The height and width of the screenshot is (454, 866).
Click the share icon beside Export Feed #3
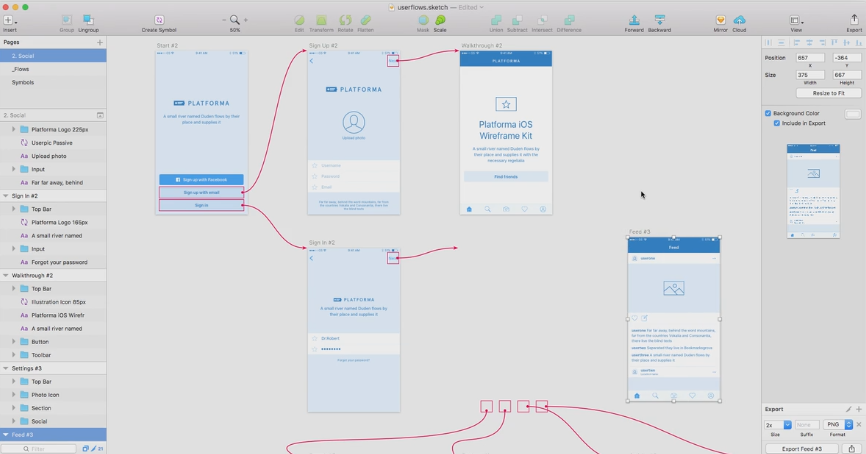(852, 449)
